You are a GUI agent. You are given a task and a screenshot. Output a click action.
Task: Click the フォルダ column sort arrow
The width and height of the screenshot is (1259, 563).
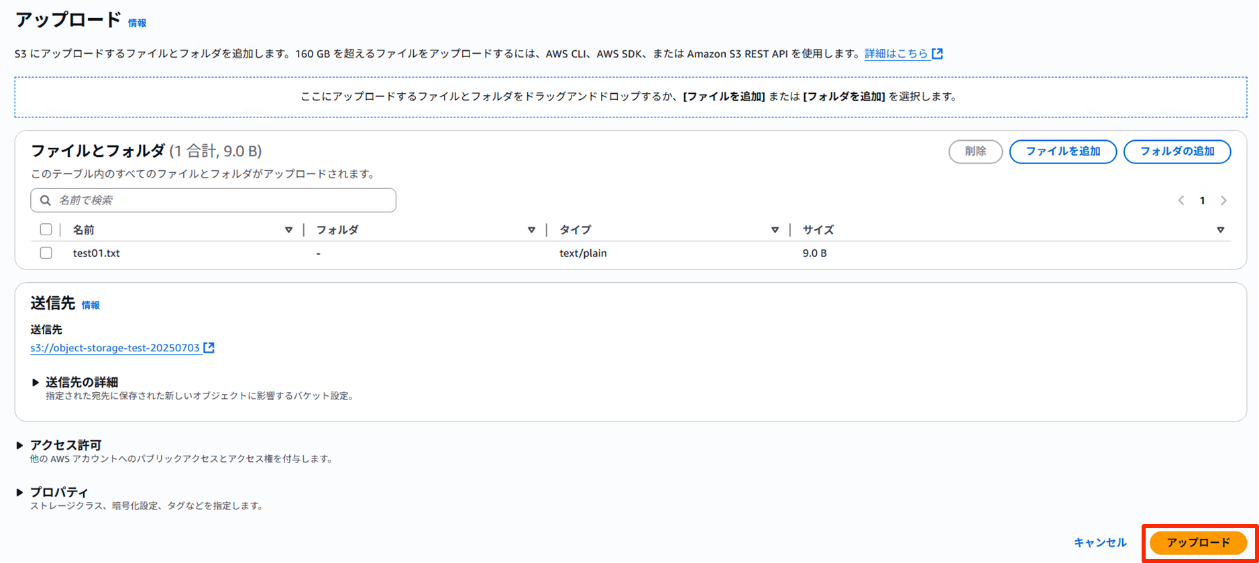pos(532,230)
